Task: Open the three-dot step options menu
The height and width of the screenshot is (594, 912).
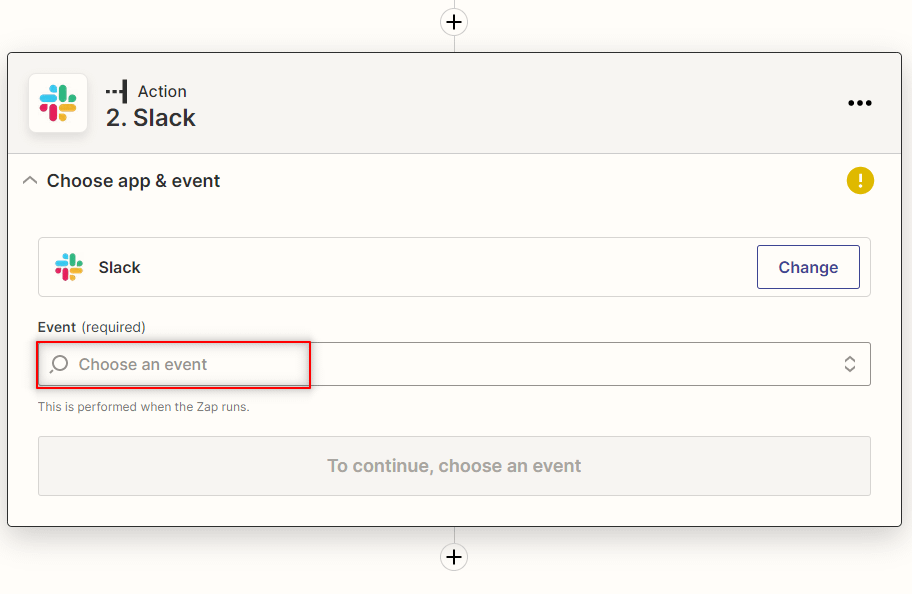Action: coord(860,103)
